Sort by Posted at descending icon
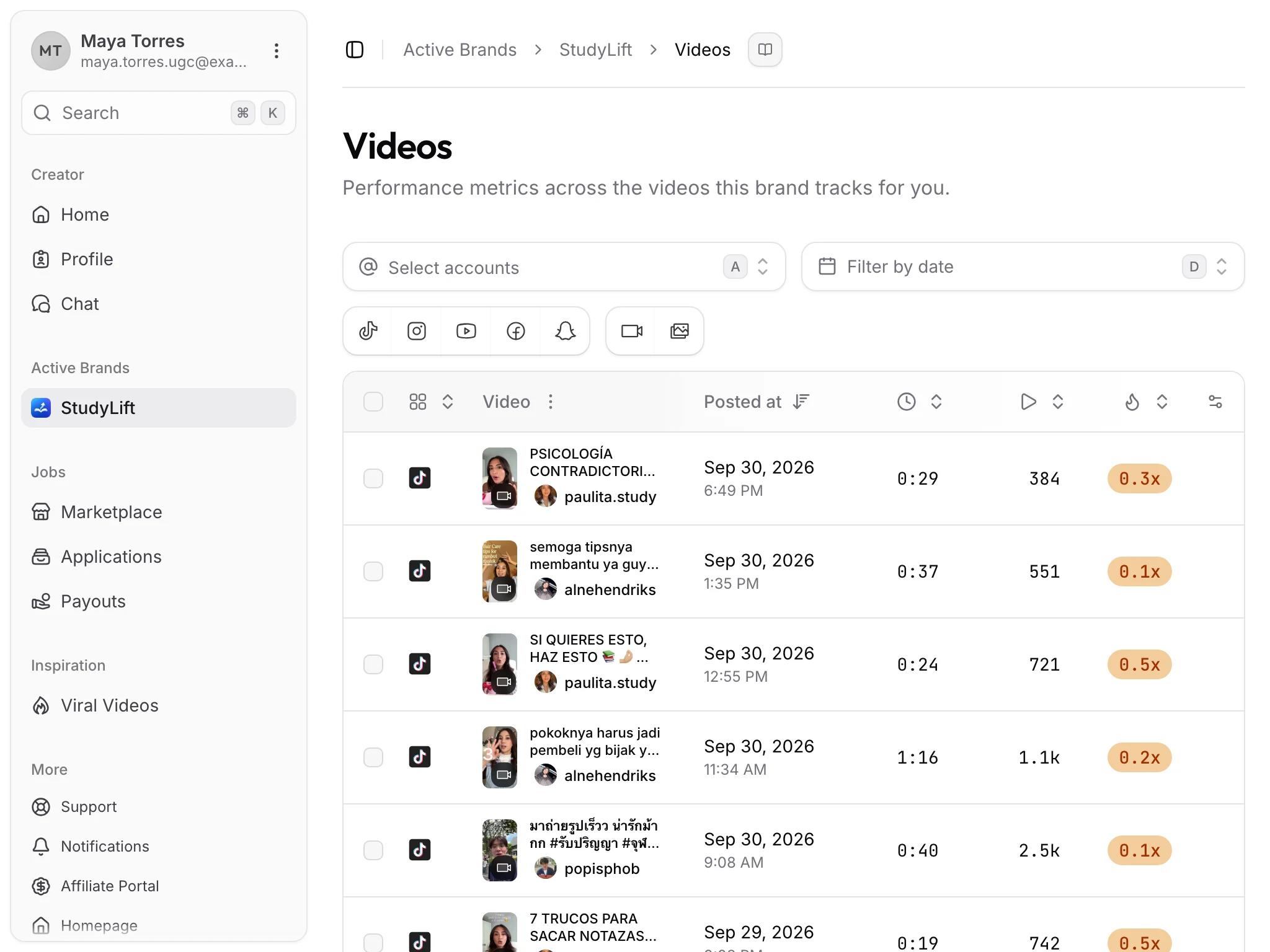Image resolution: width=1270 pixels, height=952 pixels. coord(801,402)
